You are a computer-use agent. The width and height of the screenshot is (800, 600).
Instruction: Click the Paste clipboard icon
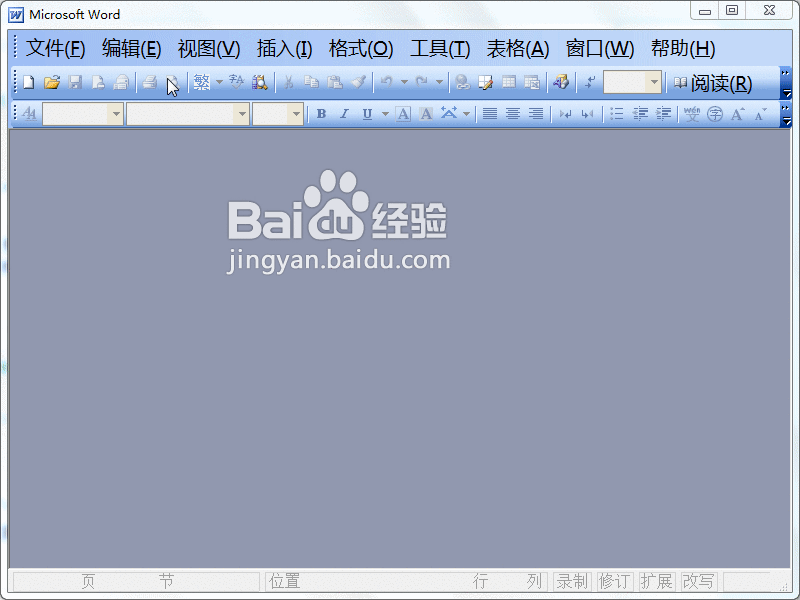coord(335,82)
